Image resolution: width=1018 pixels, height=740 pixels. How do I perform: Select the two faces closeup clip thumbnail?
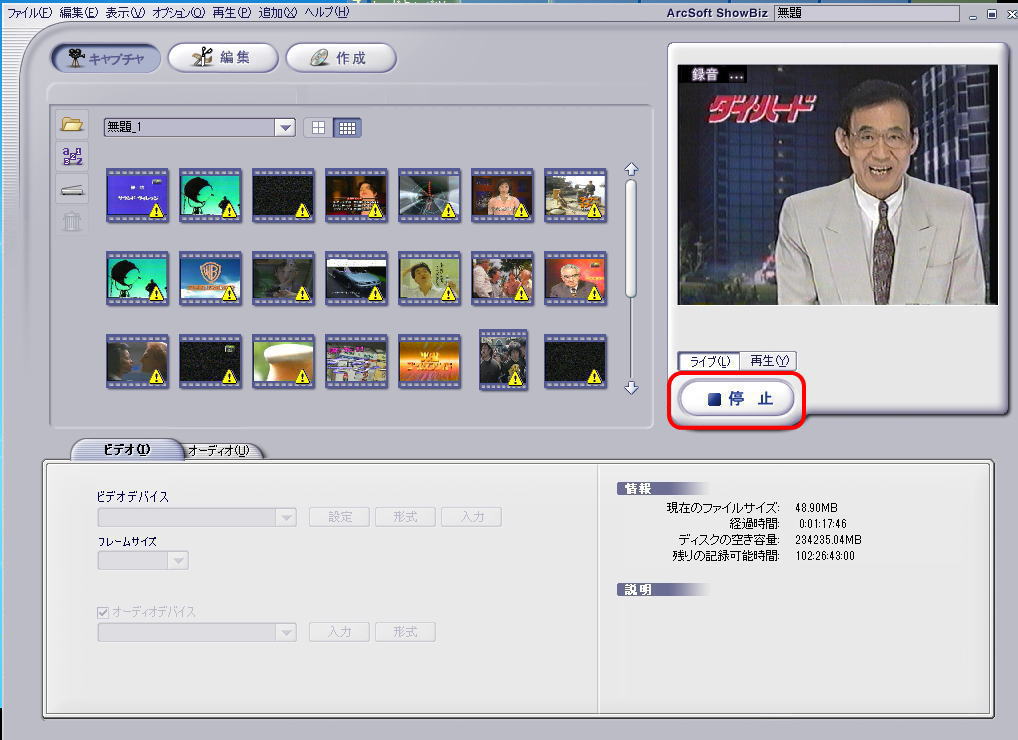point(137,362)
